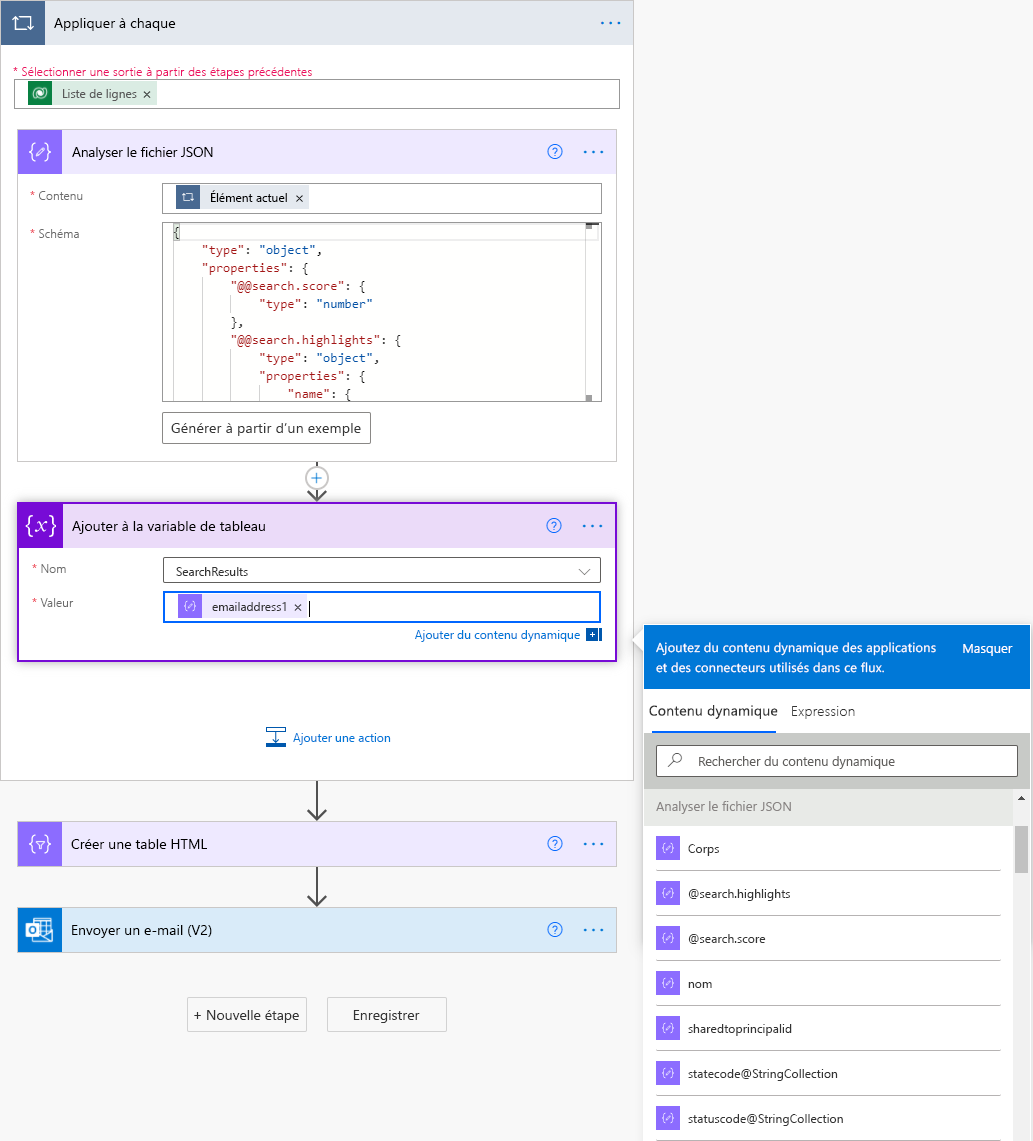Screen dimensions: 1033x1141
Task: Focus the Rechercher du contenu dynamique field
Action: click(837, 761)
